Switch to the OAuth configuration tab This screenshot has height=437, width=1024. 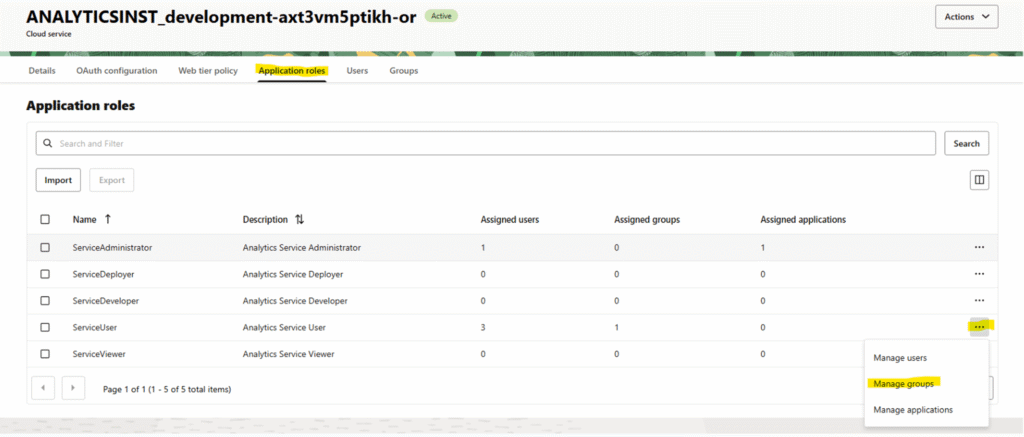click(116, 71)
